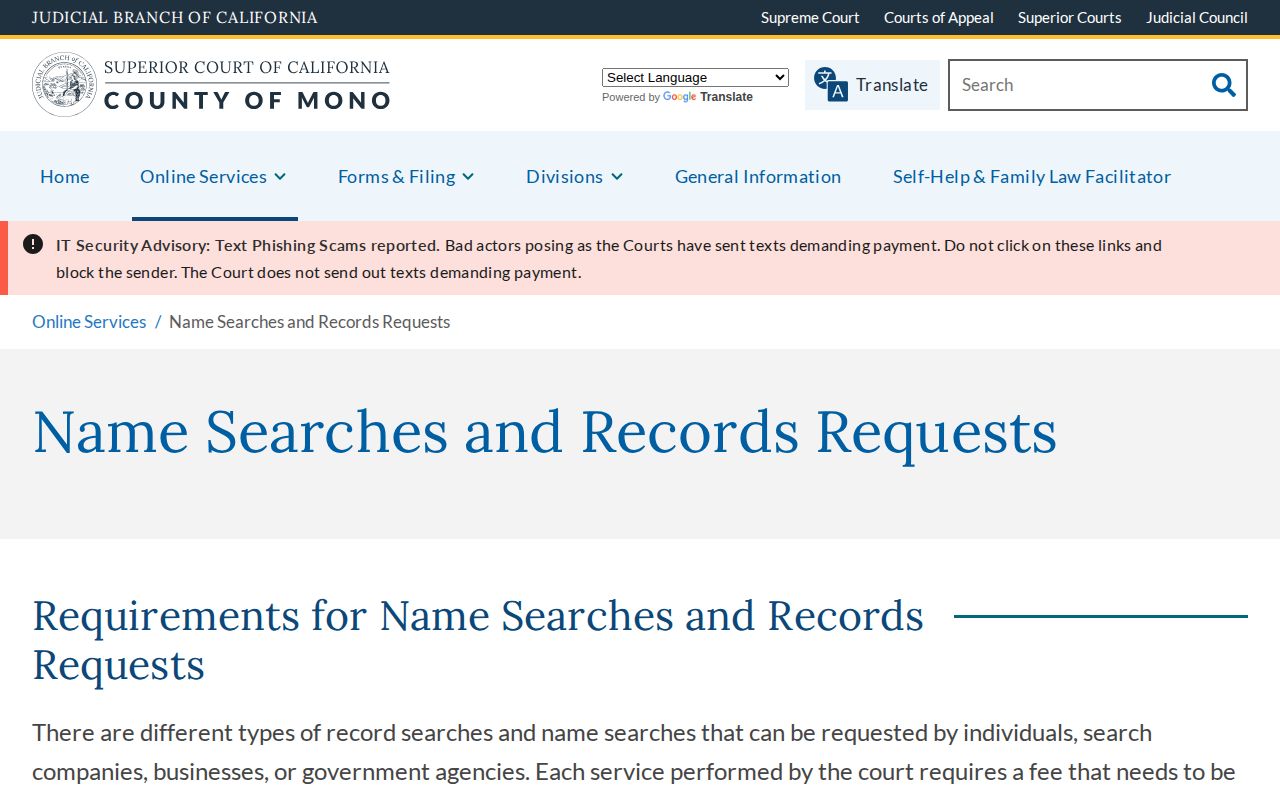Click the Online Services breadcrumb link
This screenshot has height=800, width=1280.
pyautogui.click(x=89, y=321)
